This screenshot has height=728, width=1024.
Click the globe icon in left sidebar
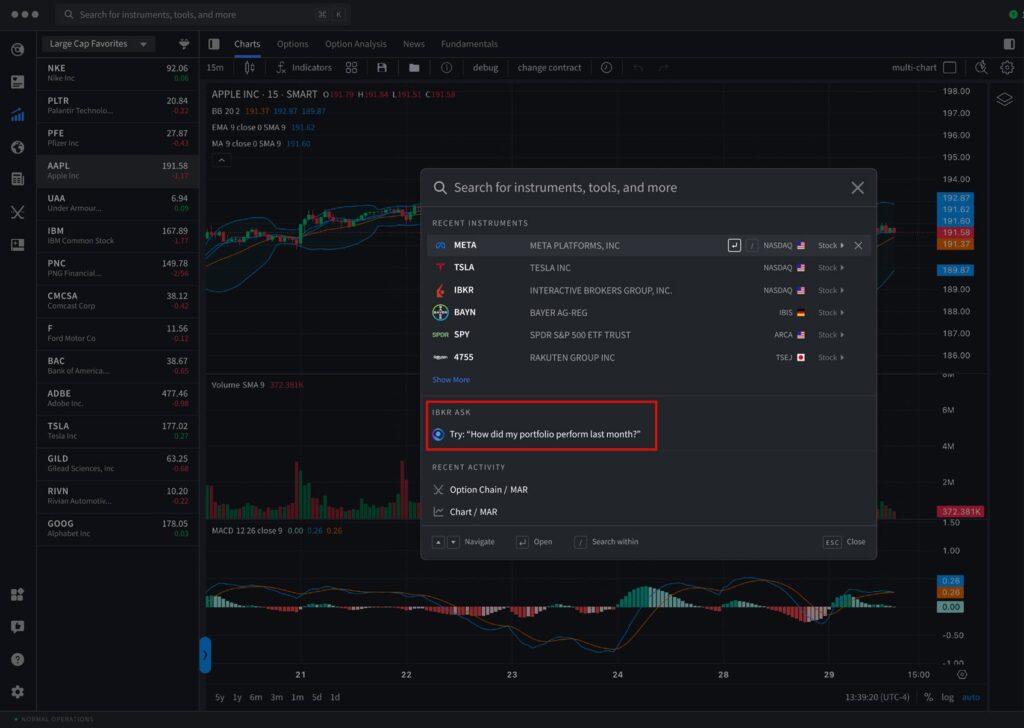pyautogui.click(x=17, y=147)
